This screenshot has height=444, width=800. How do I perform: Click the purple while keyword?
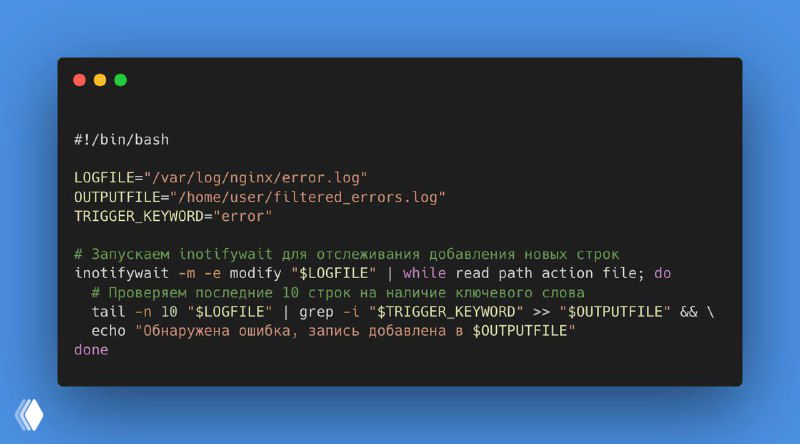click(424, 274)
